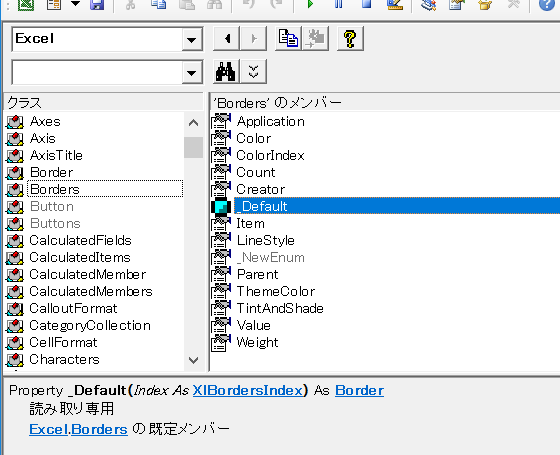Click the Run green play icon
Screen dimensions: 560x455
point(310,4)
